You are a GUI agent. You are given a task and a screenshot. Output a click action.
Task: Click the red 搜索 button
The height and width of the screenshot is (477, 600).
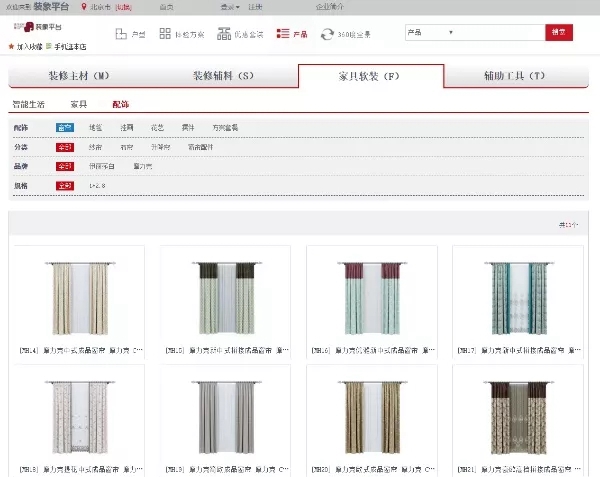(x=559, y=33)
